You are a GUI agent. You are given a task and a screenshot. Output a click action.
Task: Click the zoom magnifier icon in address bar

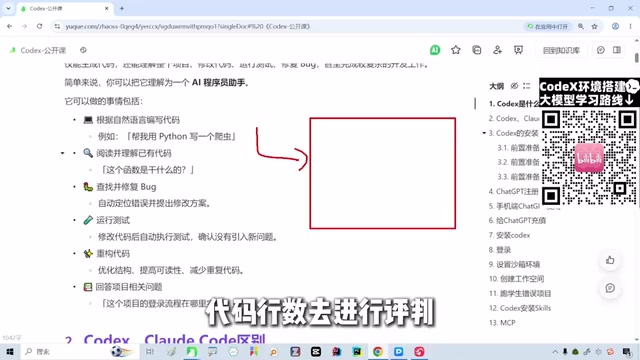[x=581, y=26]
